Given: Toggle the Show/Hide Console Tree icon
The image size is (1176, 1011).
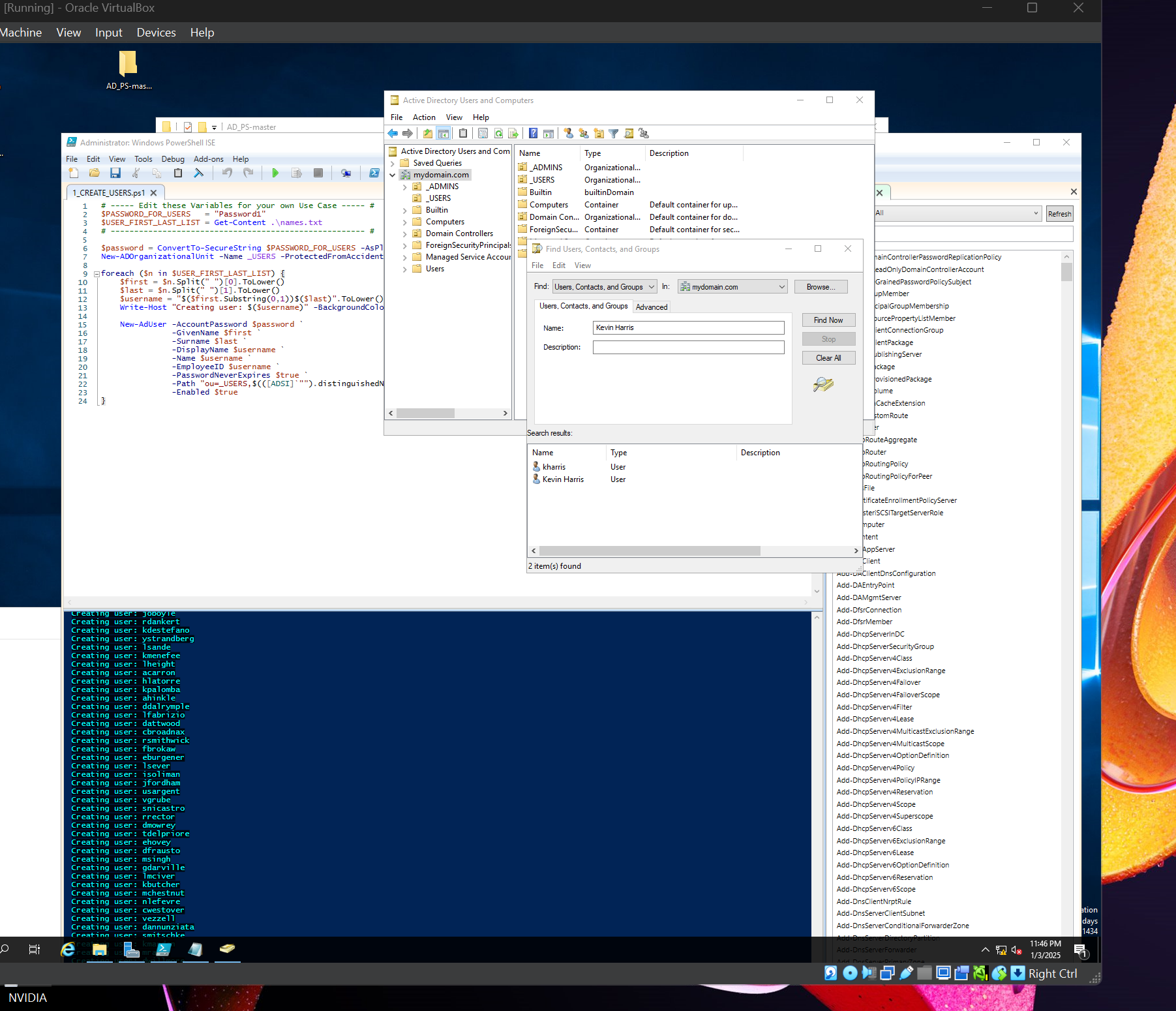Looking at the screenshot, I should 444,133.
